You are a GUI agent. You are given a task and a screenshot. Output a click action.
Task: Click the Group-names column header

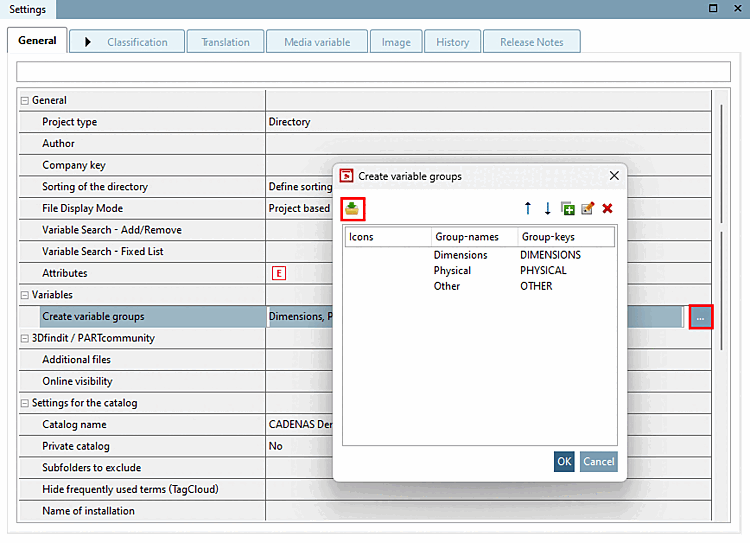point(474,237)
